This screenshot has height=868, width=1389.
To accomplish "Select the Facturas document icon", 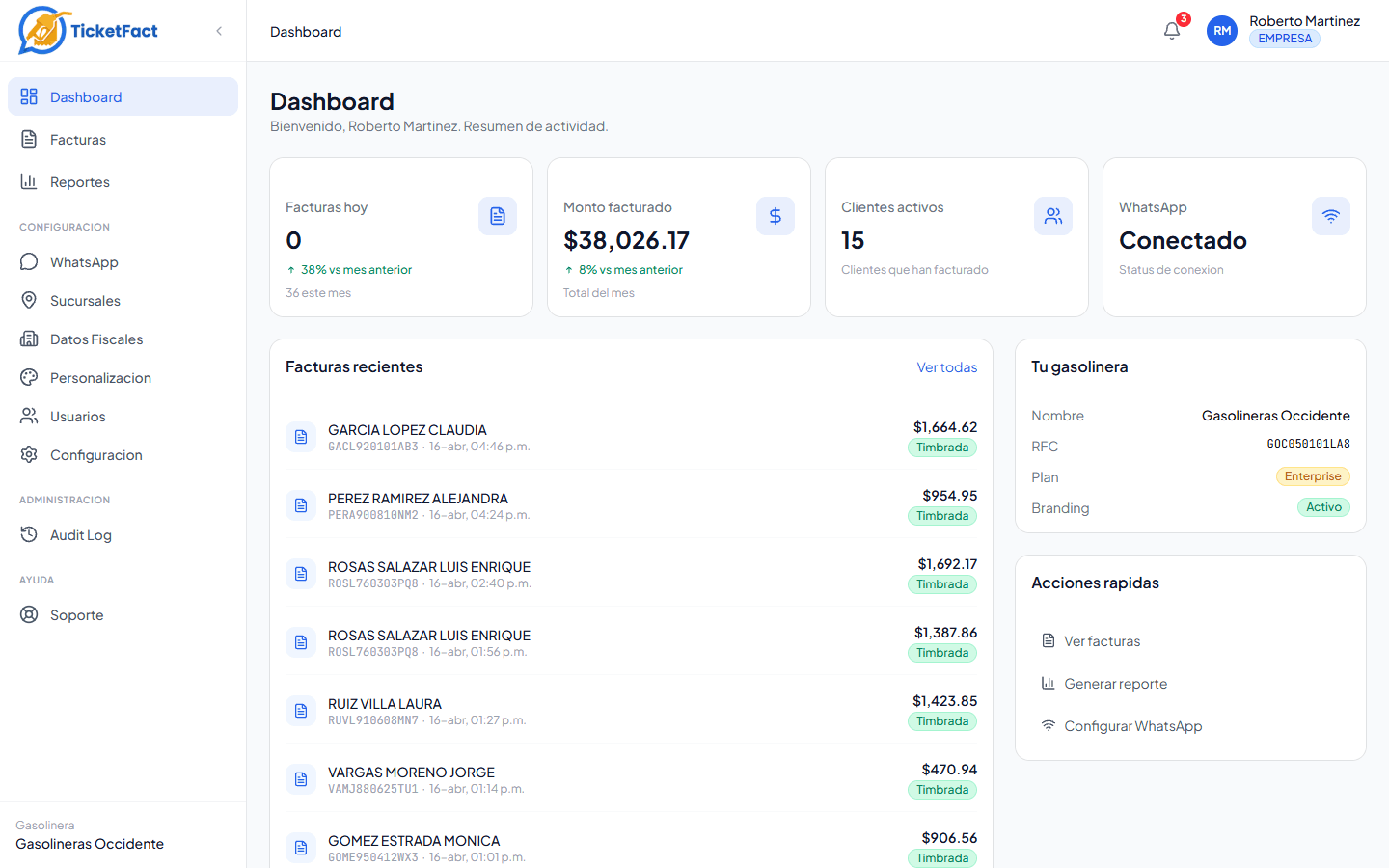I will click(x=29, y=139).
